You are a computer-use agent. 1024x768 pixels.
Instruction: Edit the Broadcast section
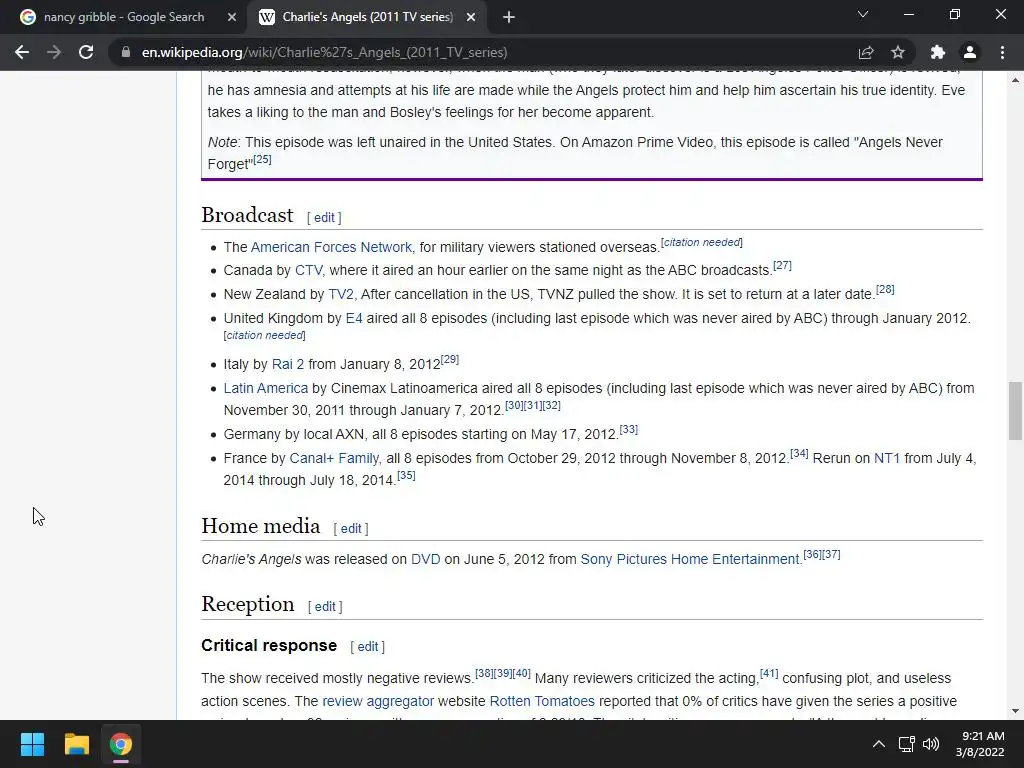pyautogui.click(x=324, y=217)
